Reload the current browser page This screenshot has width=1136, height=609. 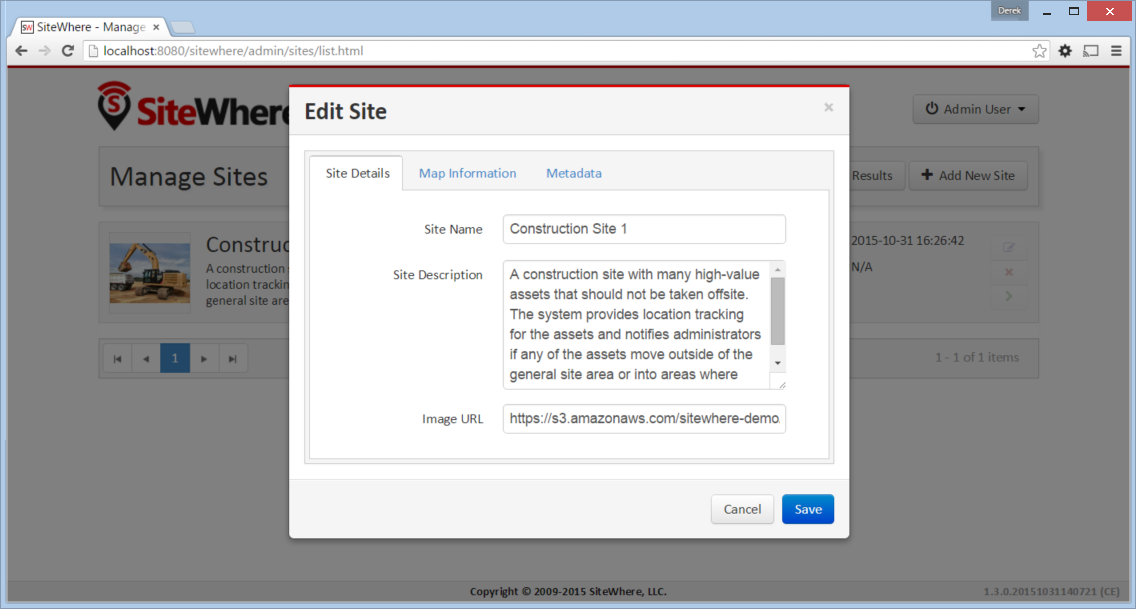68,51
